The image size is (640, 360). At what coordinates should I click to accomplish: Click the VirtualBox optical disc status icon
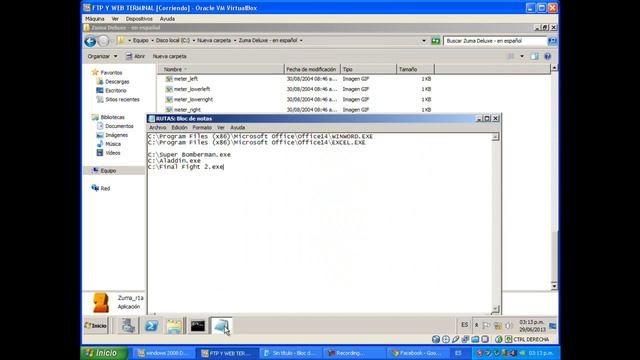[x=446, y=339]
